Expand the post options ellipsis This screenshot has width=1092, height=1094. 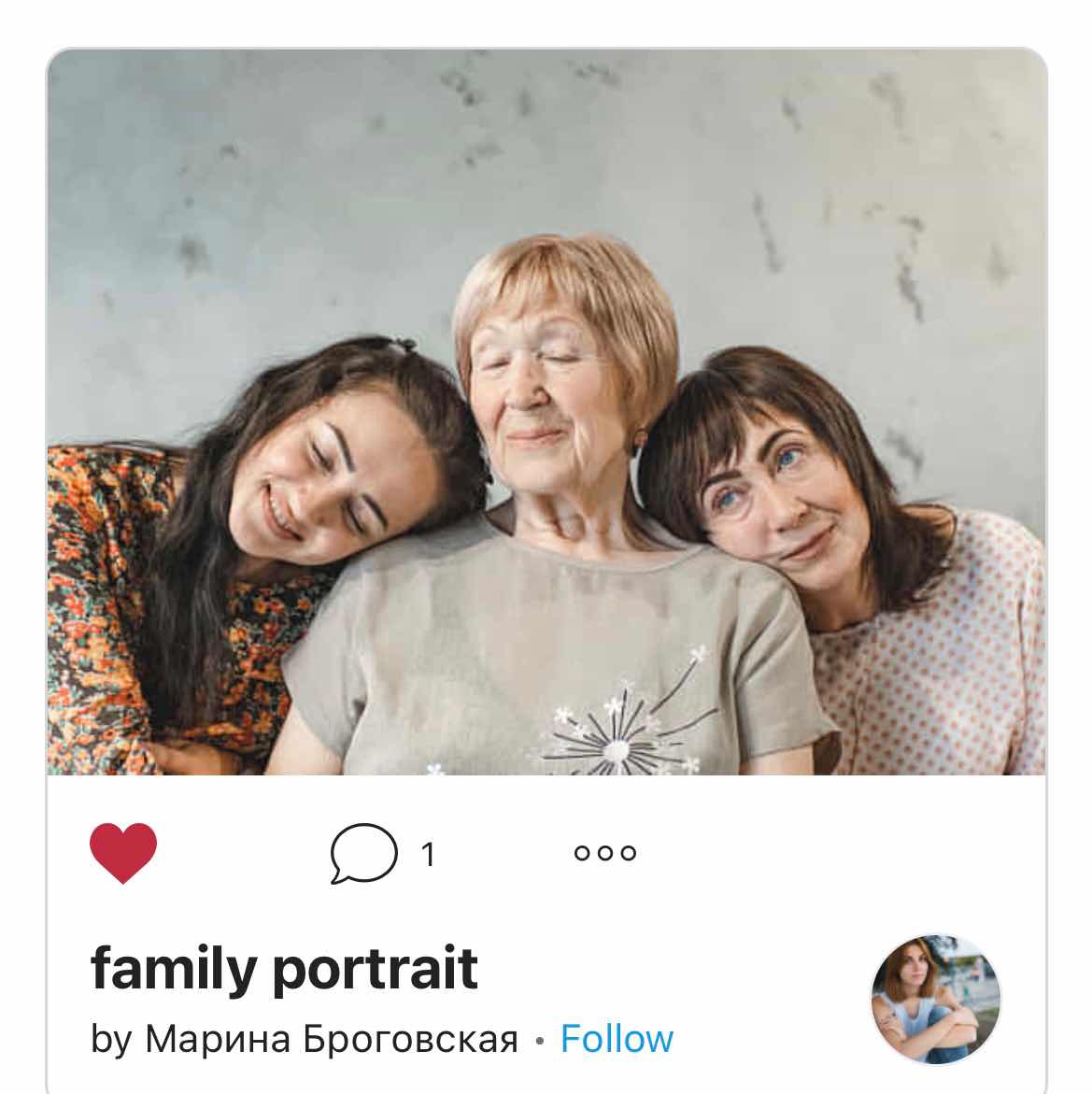coord(605,853)
